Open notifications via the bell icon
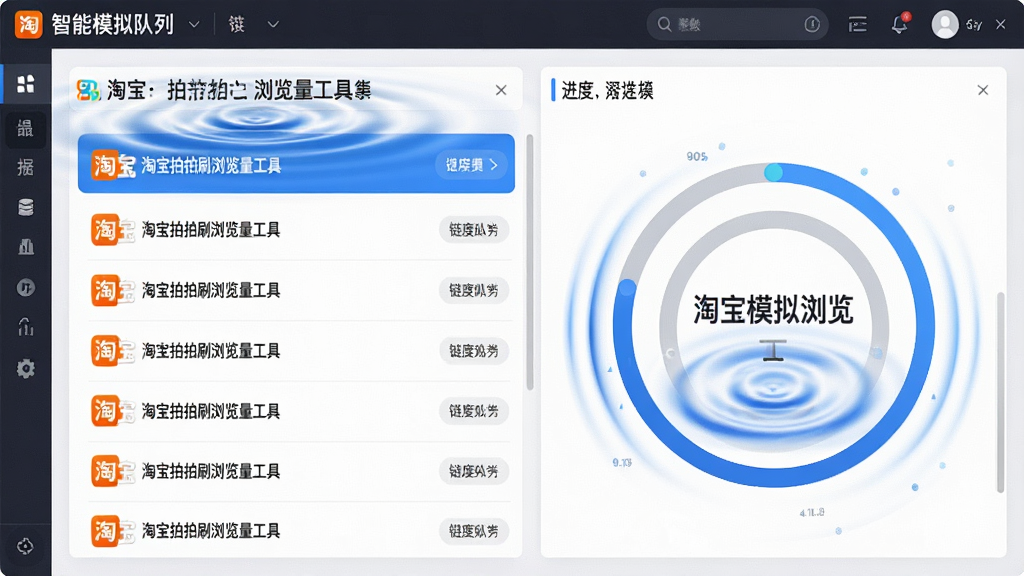Viewport: 1024px width, 576px height. pyautogui.click(x=899, y=24)
